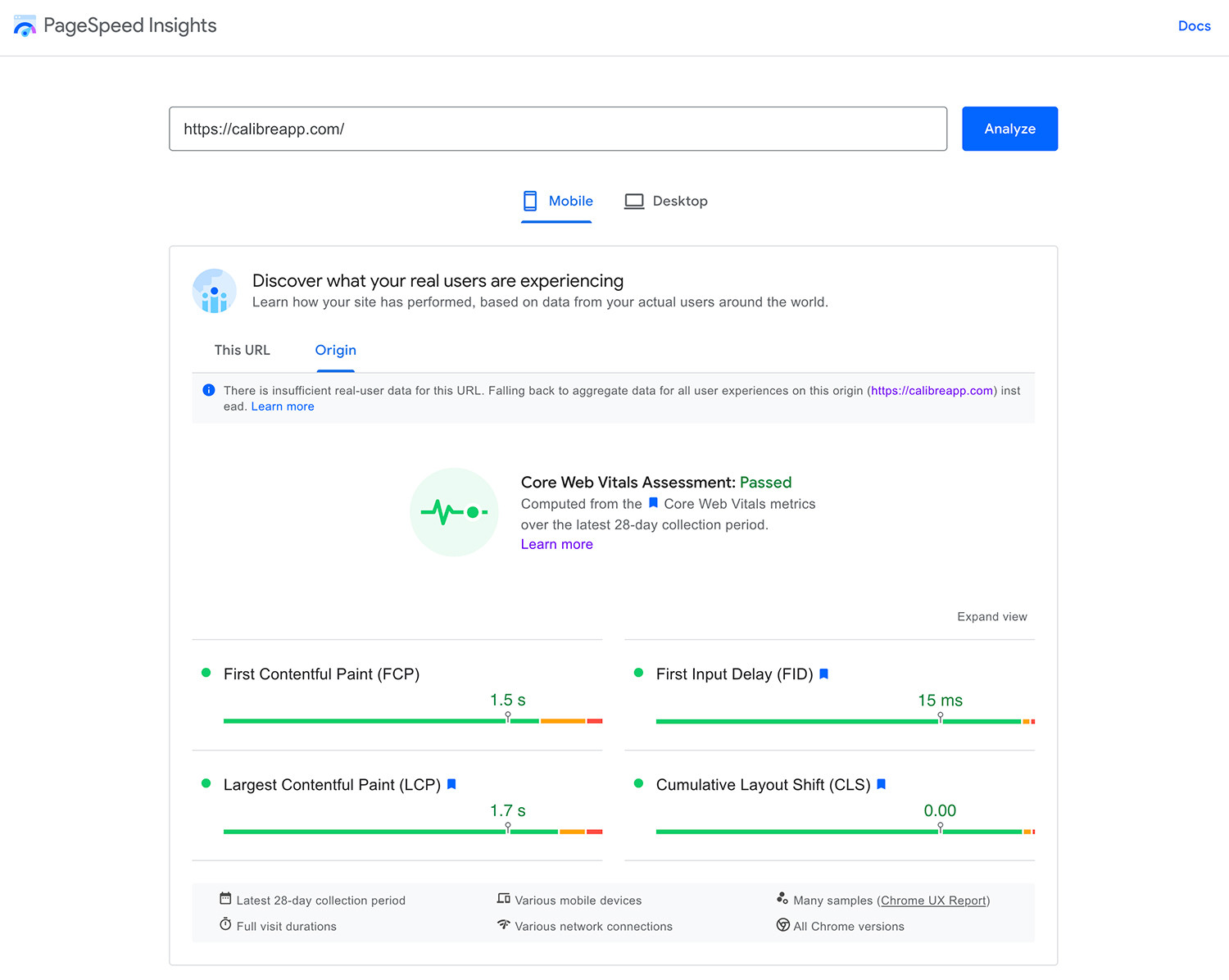Click the Chrome icon next to All Chrome versions
The width and height of the screenshot is (1229, 980).
pos(782,925)
